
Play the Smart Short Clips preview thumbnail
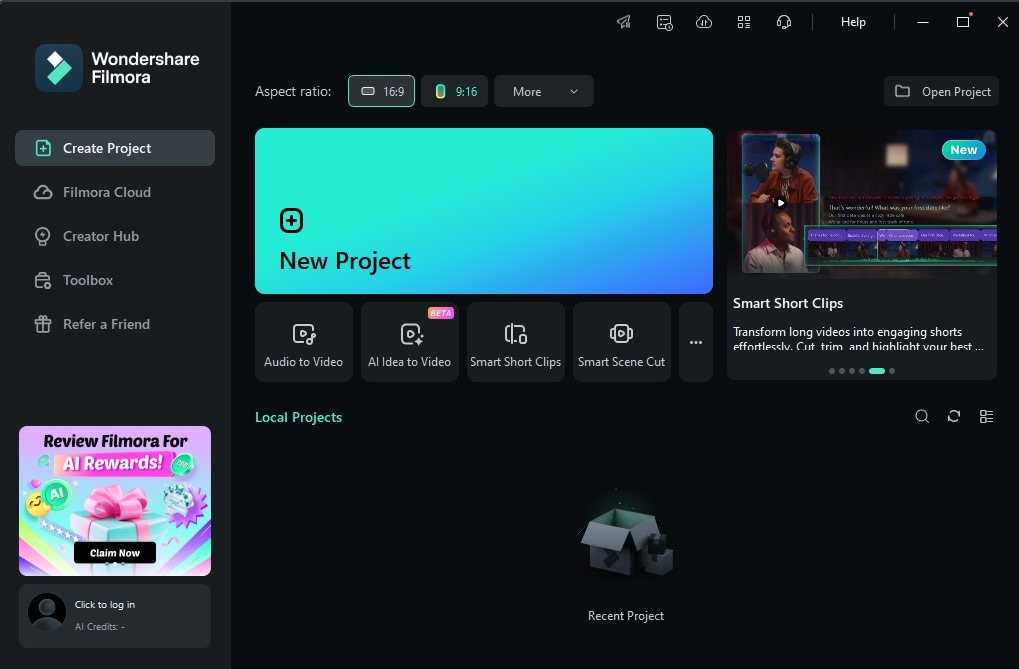pyautogui.click(x=780, y=203)
